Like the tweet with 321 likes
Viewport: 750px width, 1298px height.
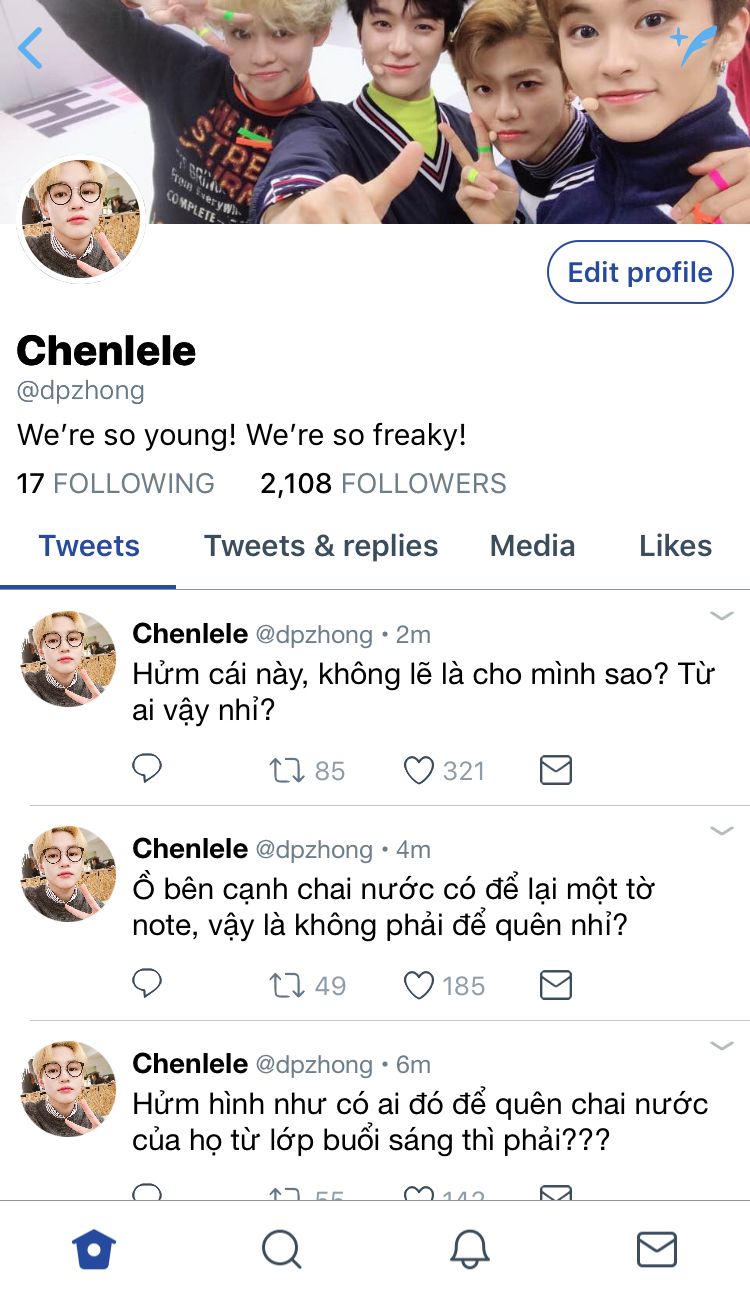pyautogui.click(x=419, y=770)
